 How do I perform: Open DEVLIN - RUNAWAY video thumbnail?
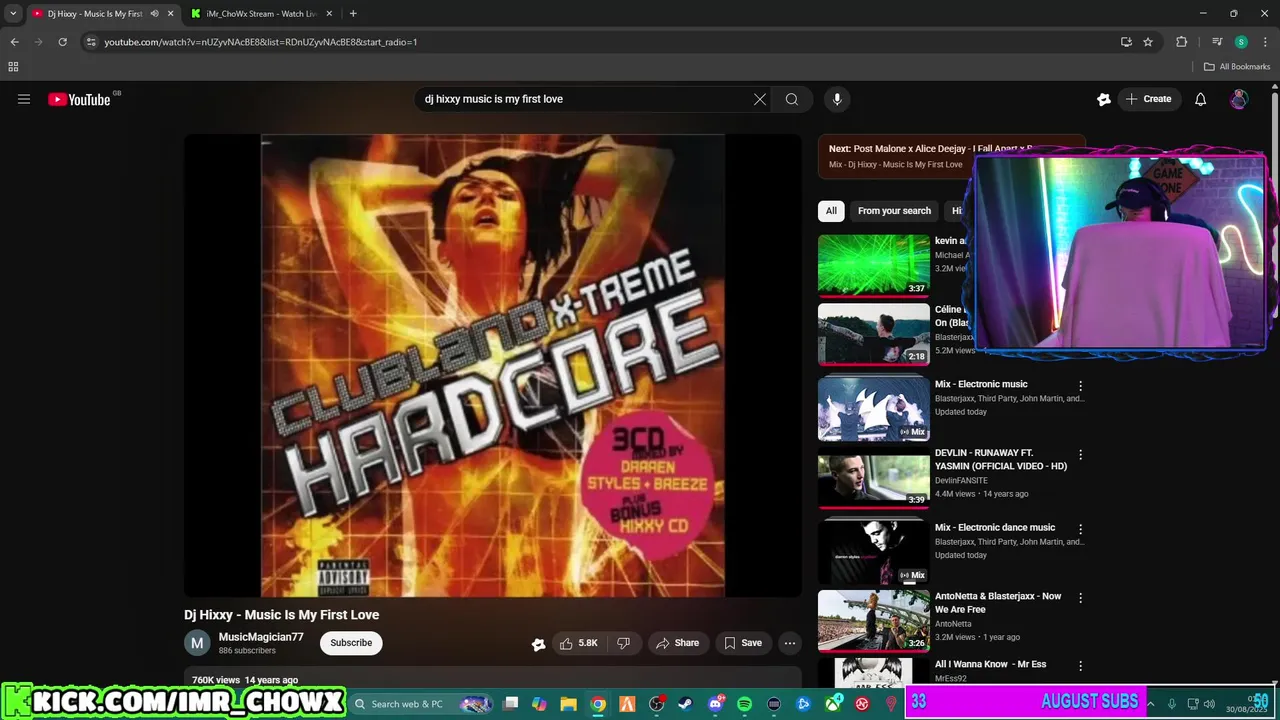[874, 480]
